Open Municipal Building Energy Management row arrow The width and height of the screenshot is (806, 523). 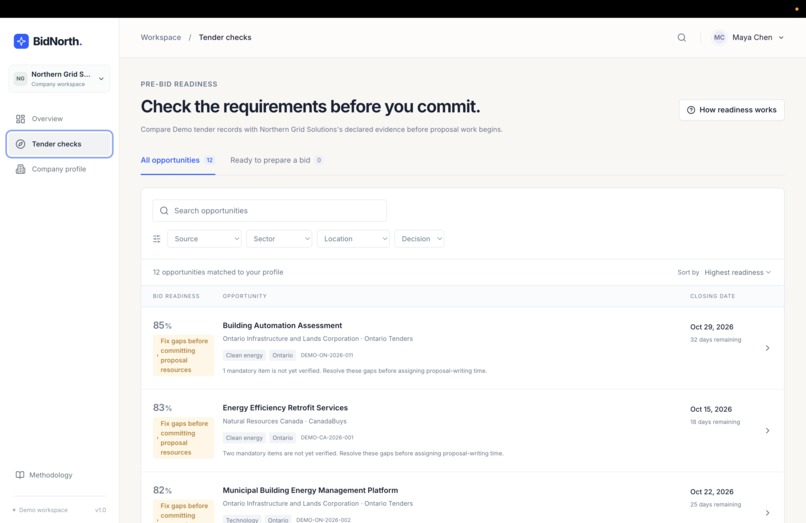coord(767,513)
